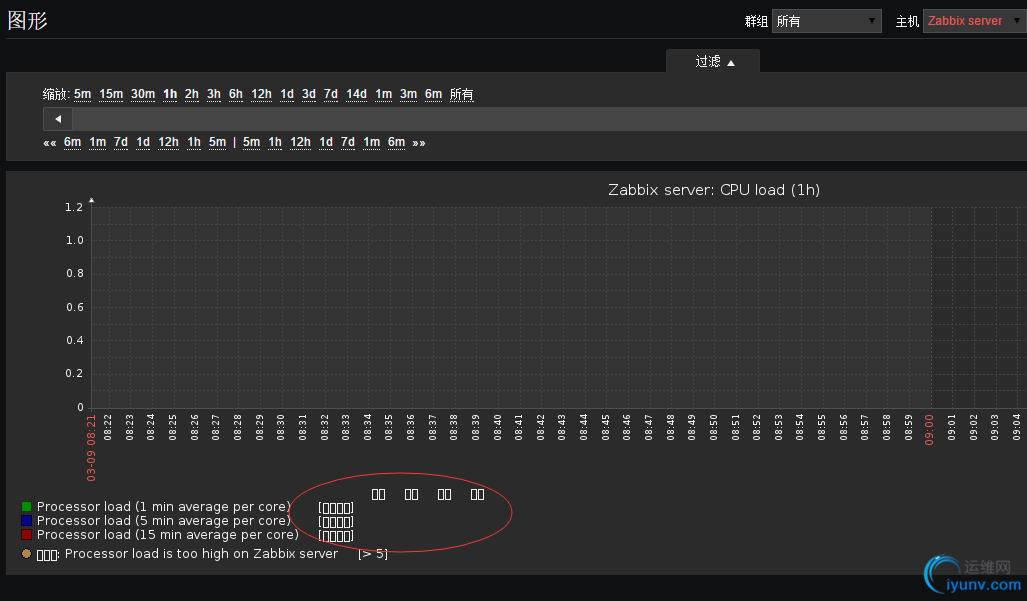
Task: Click the '[> 5]' trigger threshold text
Action: coord(373,554)
